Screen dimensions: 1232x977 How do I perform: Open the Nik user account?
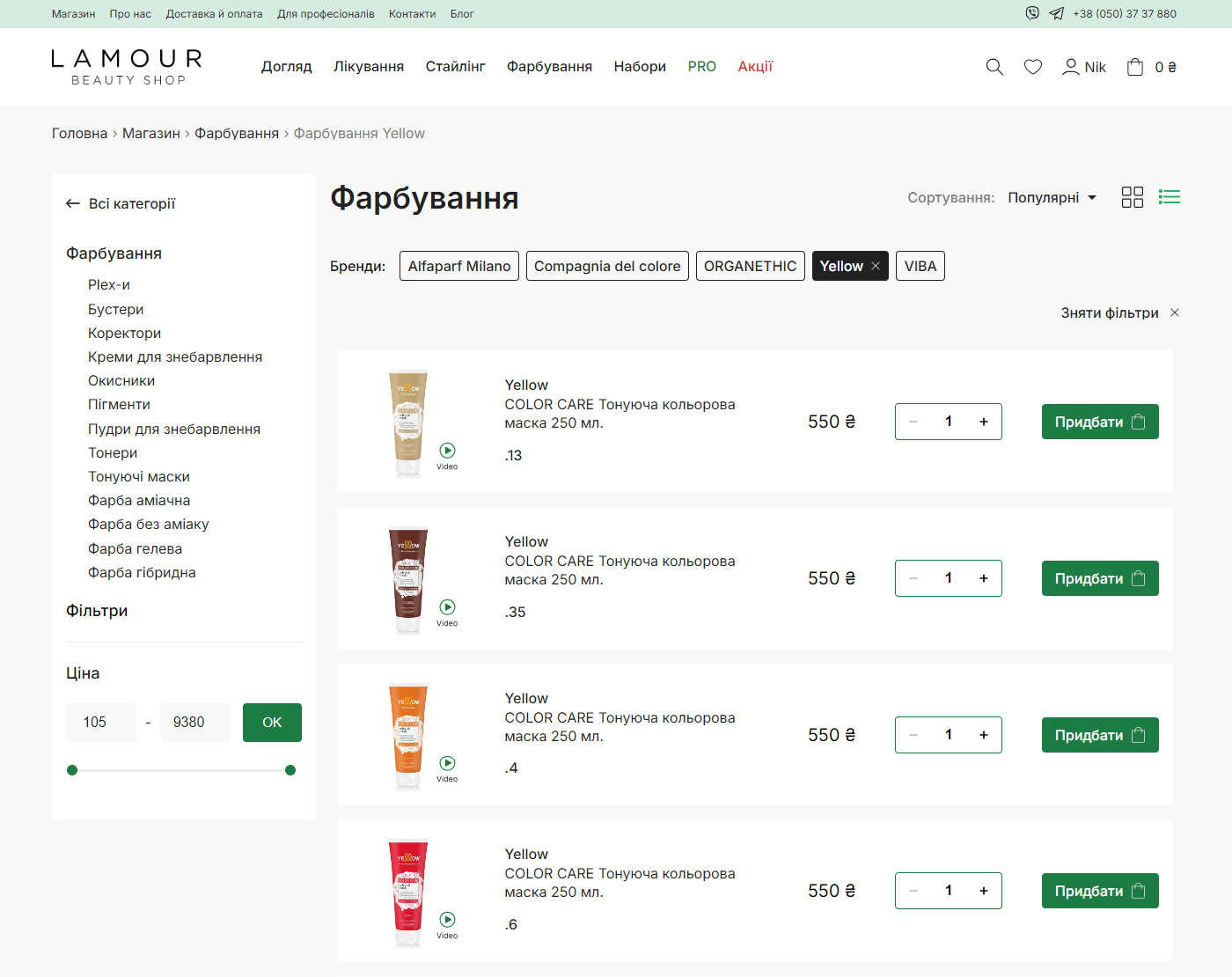click(x=1084, y=67)
